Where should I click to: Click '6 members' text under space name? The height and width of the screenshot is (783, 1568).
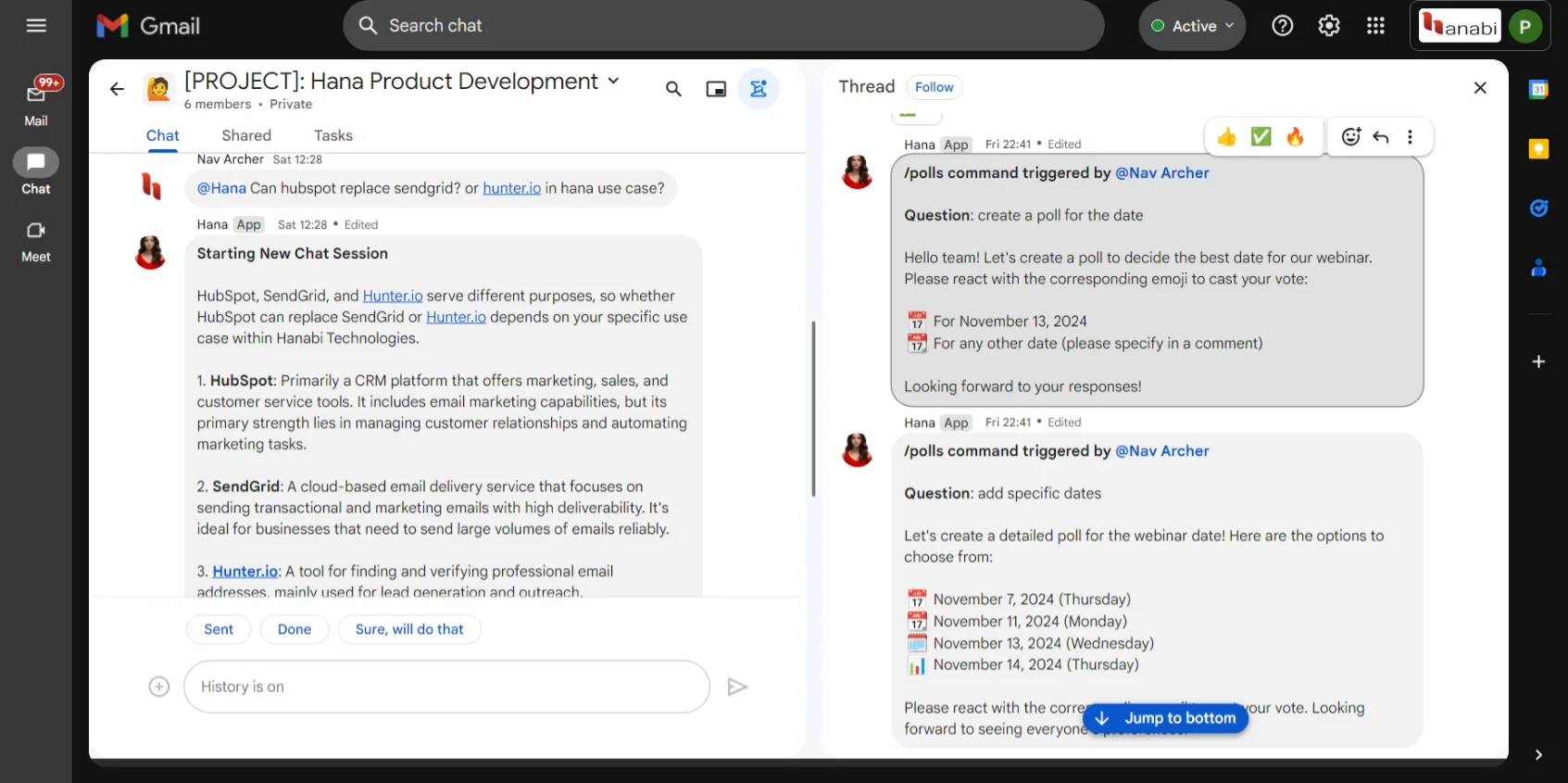tap(218, 105)
